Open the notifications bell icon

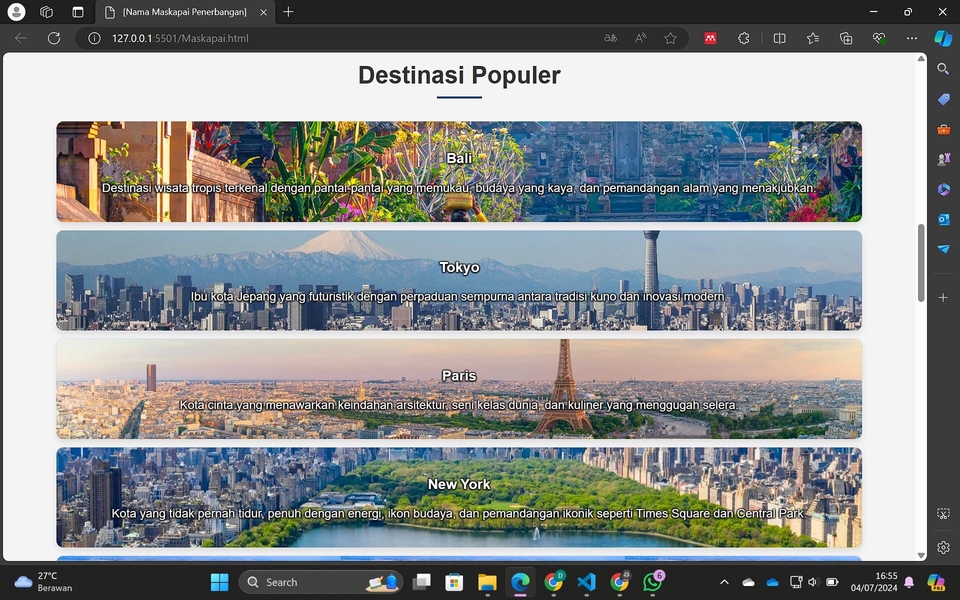pos(909,582)
